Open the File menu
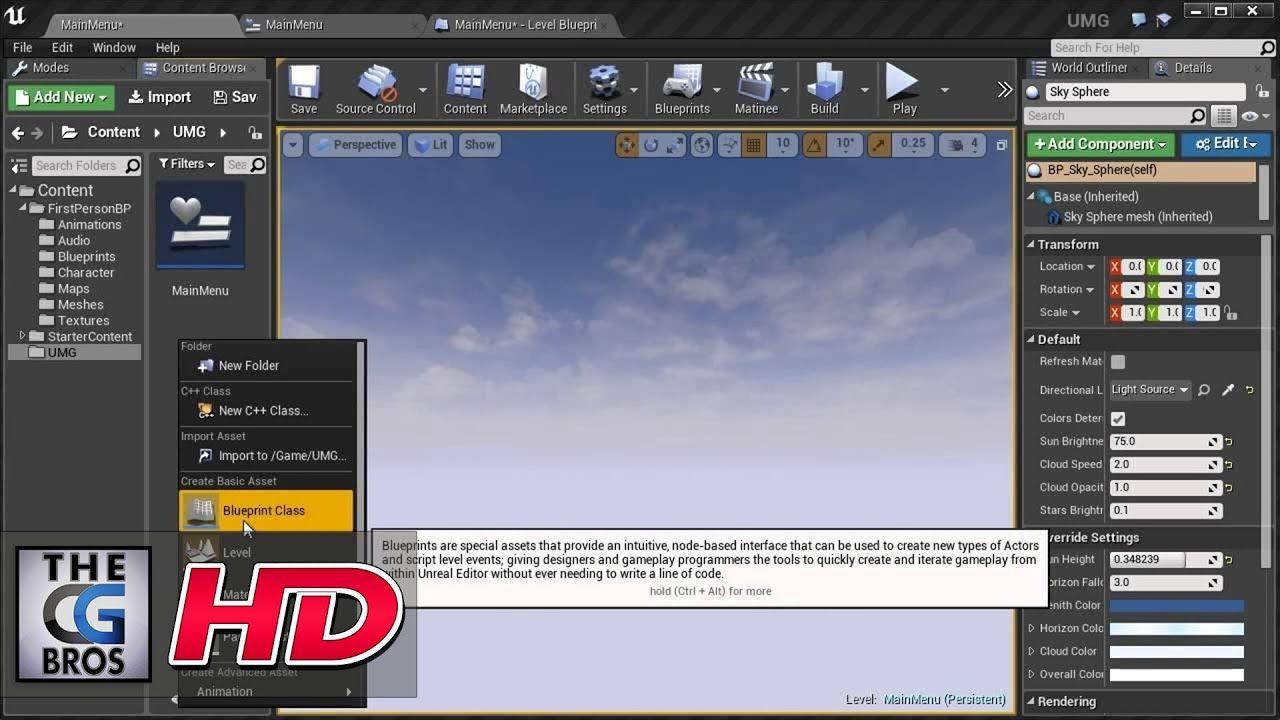The height and width of the screenshot is (720, 1280). tap(22, 47)
